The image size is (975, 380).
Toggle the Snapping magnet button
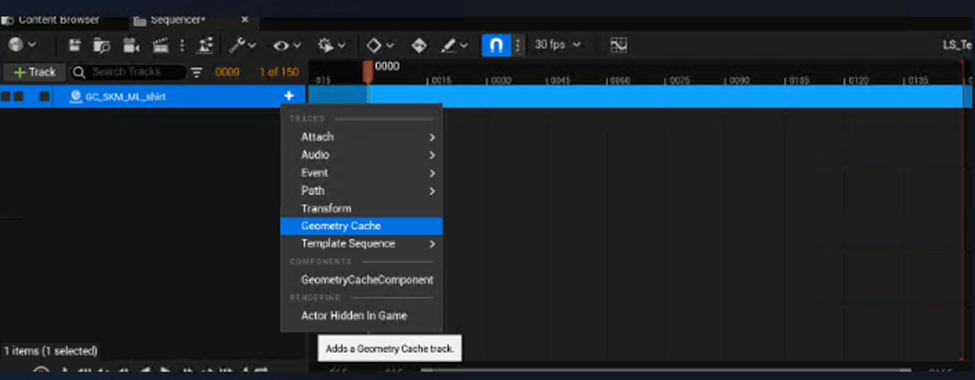coord(496,45)
